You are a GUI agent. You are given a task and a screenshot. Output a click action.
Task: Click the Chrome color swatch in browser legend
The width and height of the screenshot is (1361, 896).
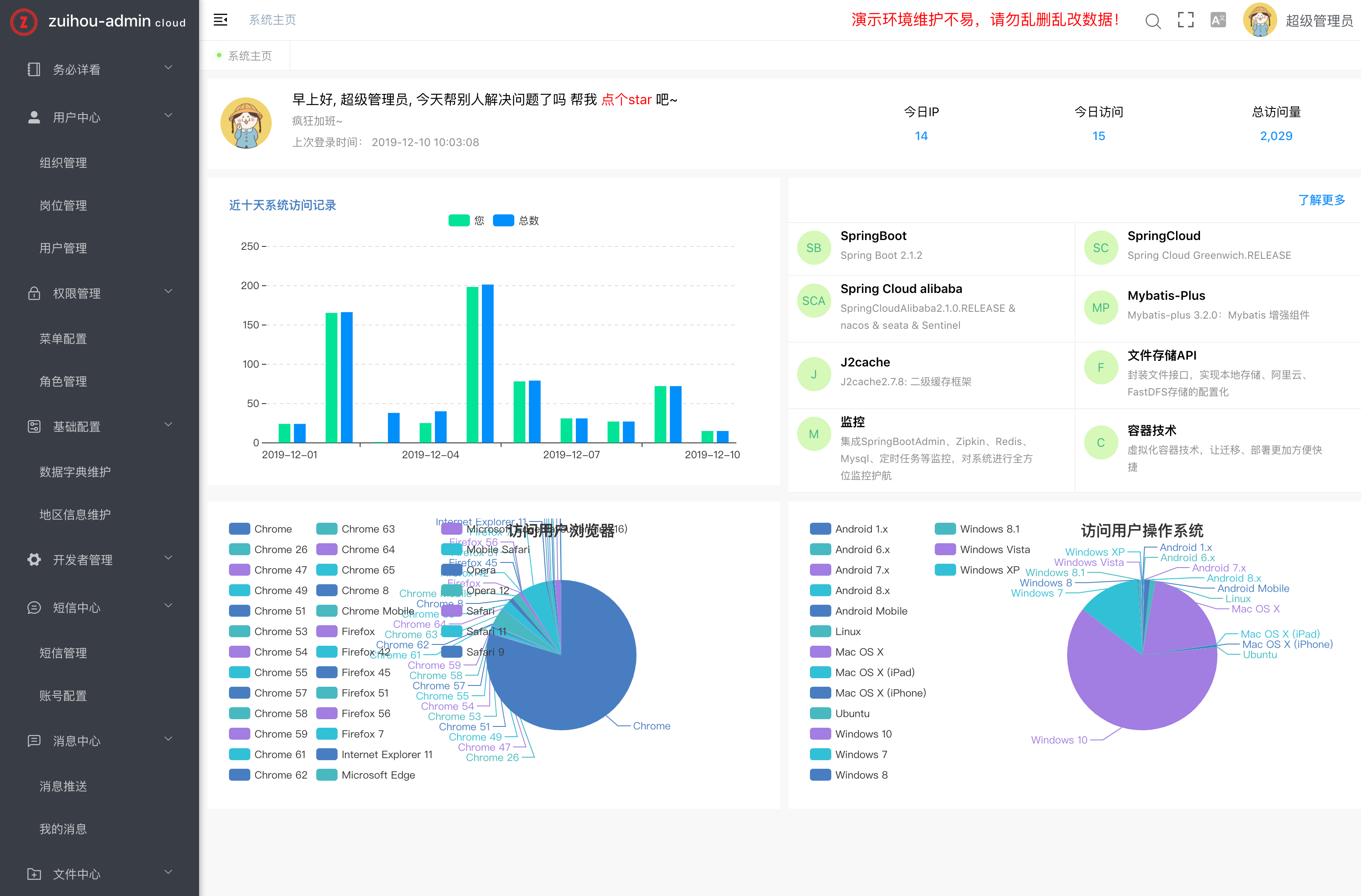click(239, 529)
